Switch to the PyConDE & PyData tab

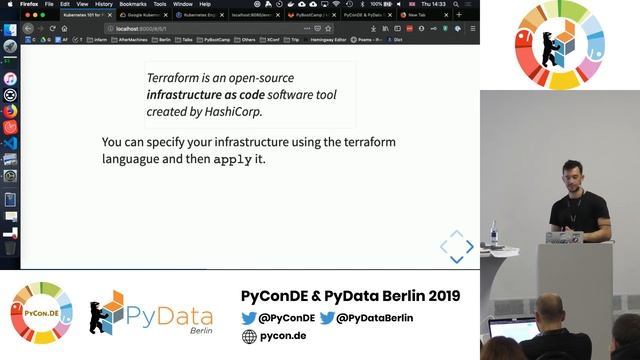[x=368, y=15]
